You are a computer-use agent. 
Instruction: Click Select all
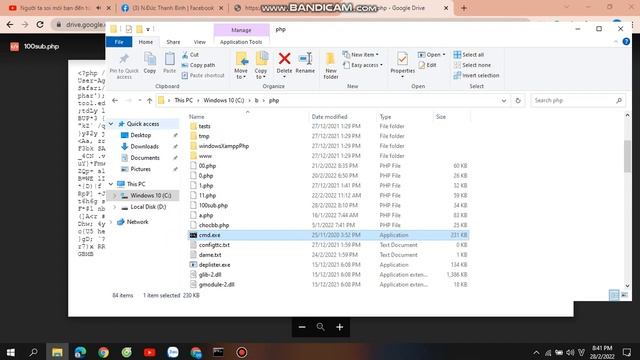click(469, 55)
